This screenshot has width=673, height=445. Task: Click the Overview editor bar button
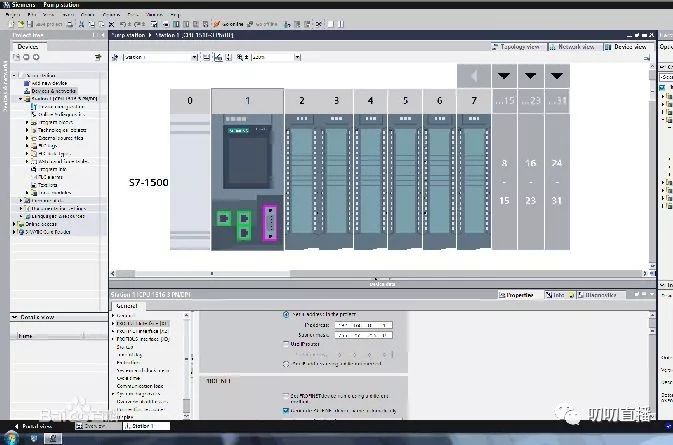[97, 426]
